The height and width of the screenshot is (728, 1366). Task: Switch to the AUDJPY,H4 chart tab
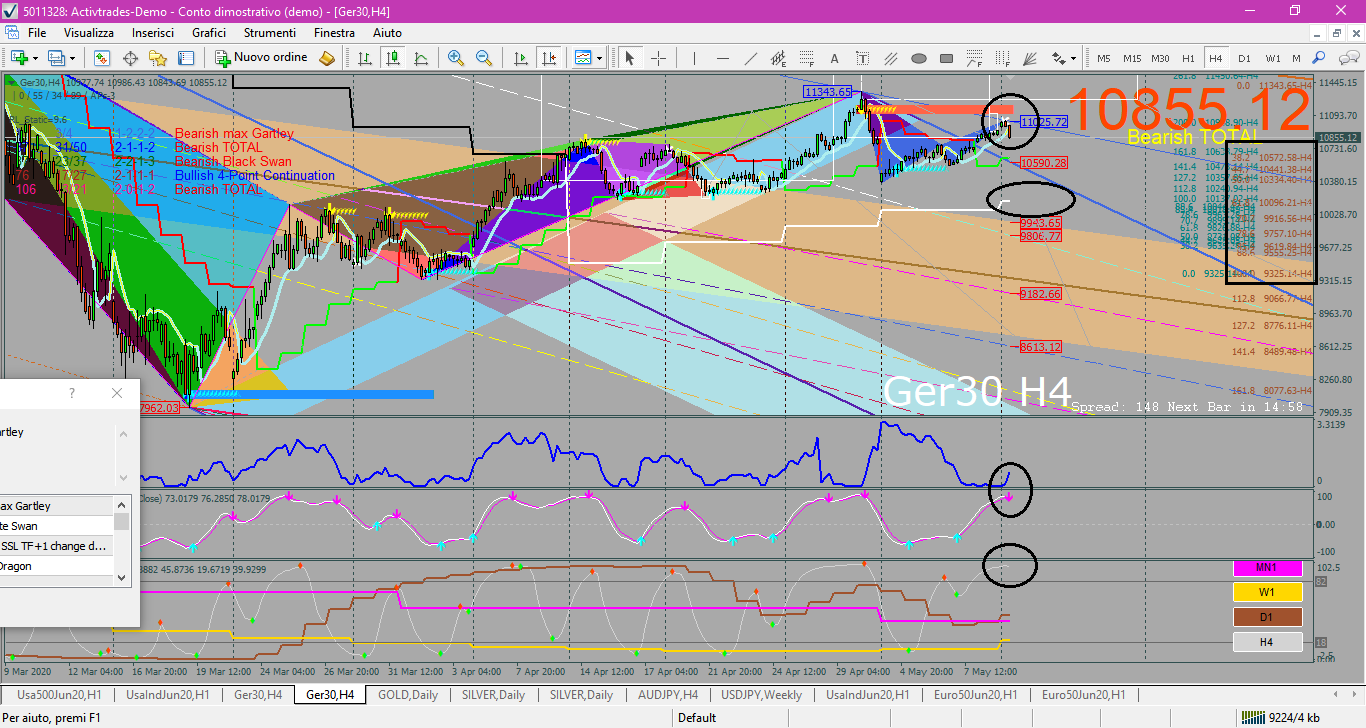[667, 694]
